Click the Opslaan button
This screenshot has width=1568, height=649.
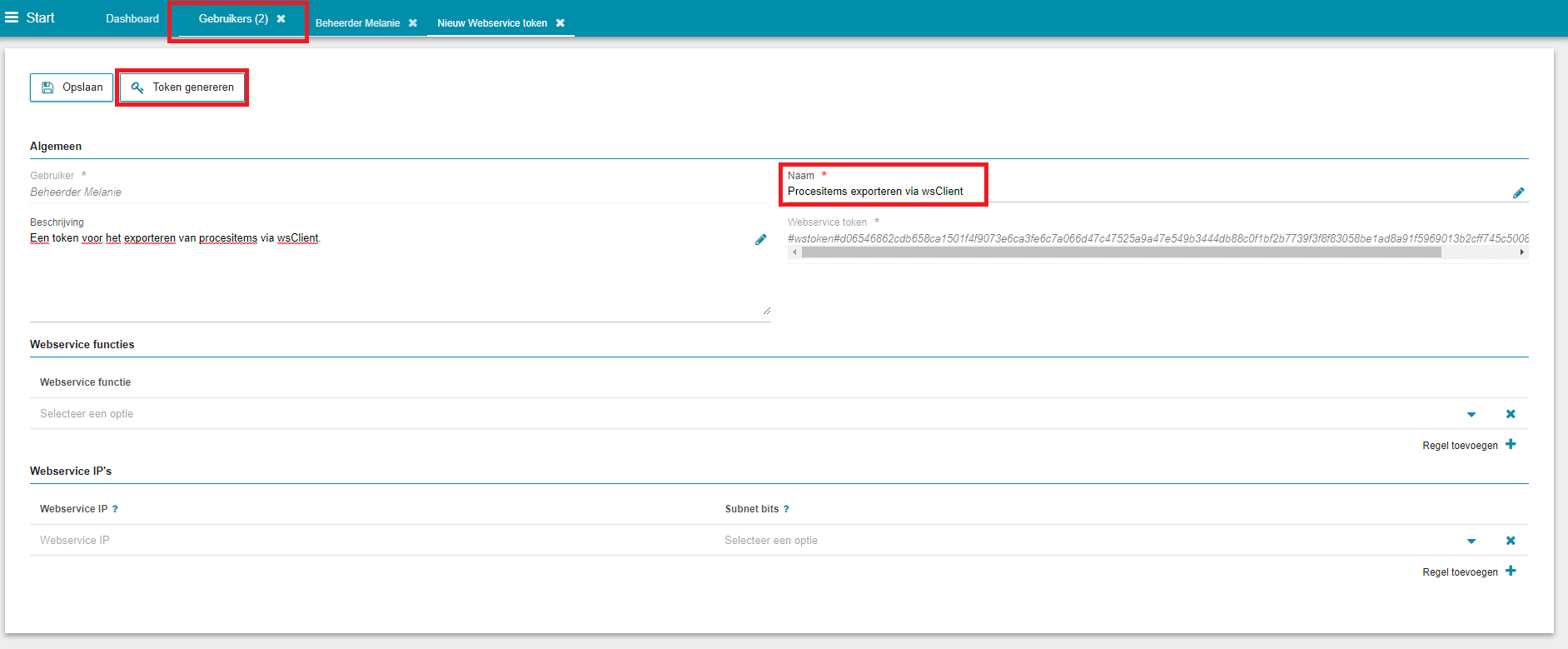click(72, 87)
